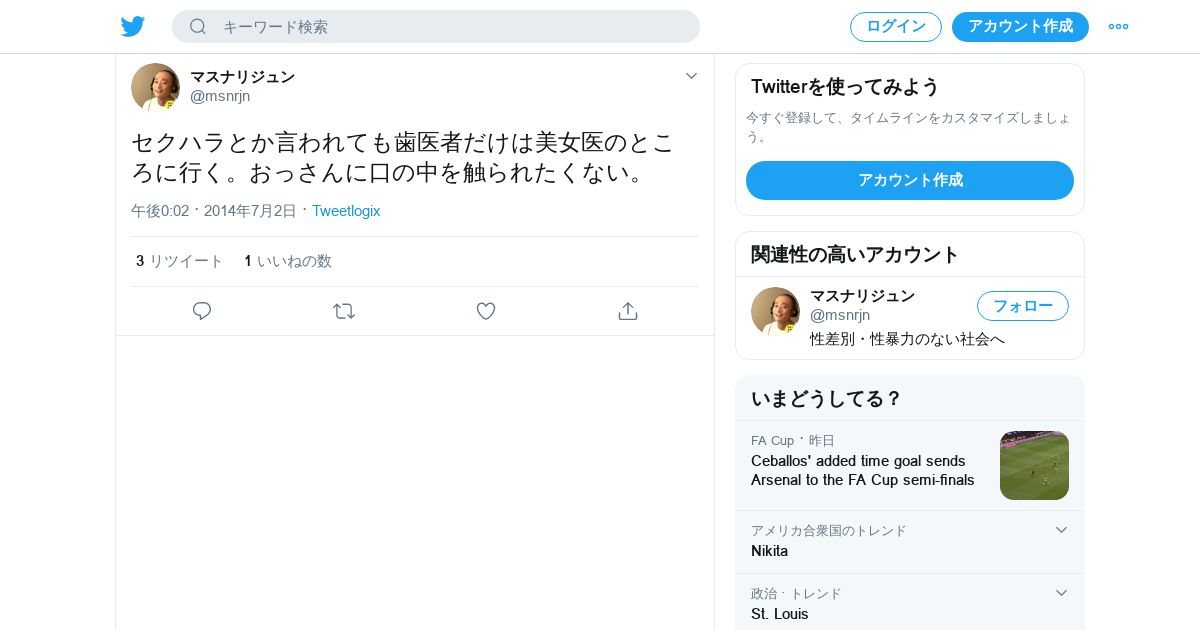Share the tweet via upload icon
This screenshot has height=630, width=1200.
628,311
